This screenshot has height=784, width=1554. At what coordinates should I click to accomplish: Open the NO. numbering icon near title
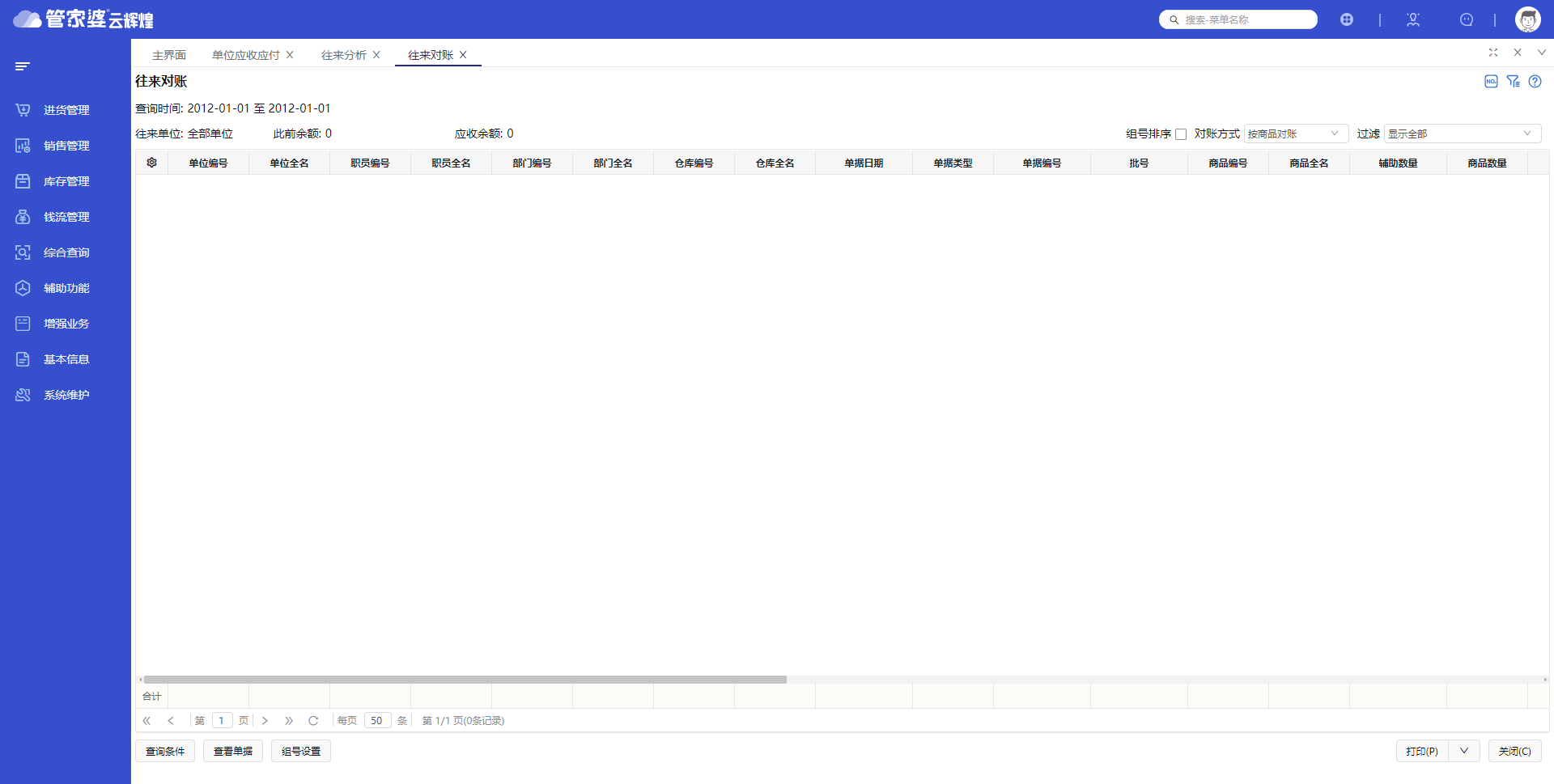[1491, 81]
